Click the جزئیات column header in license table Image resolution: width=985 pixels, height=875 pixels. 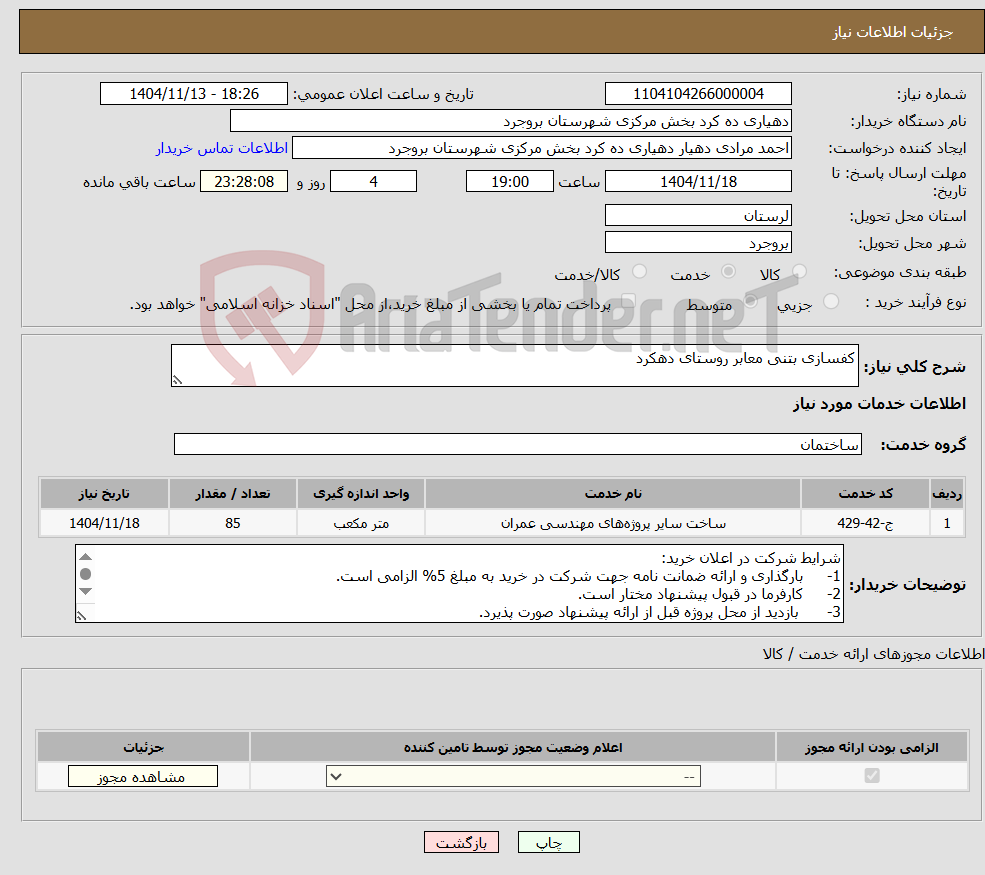click(x=143, y=747)
